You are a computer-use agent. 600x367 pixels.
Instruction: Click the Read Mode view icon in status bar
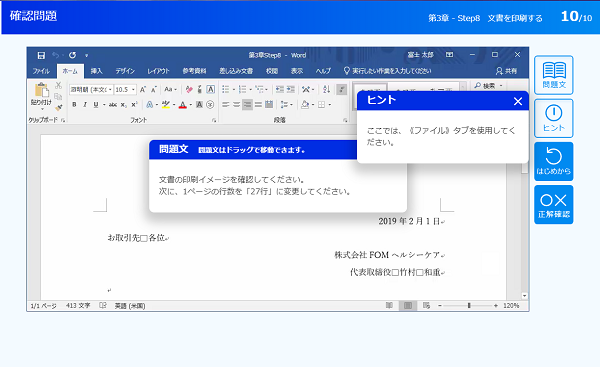point(389,305)
